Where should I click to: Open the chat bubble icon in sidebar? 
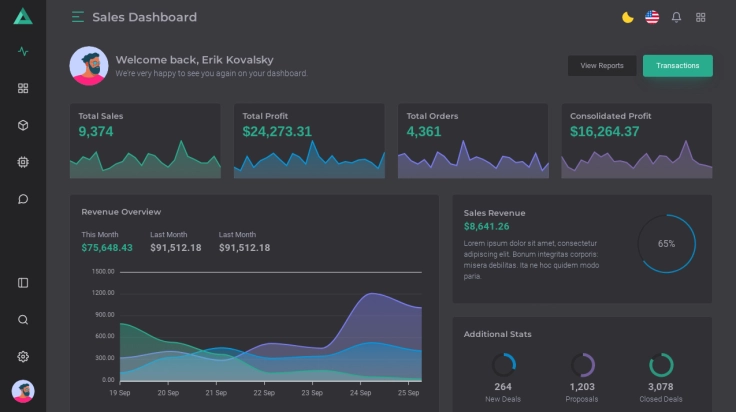pos(23,199)
